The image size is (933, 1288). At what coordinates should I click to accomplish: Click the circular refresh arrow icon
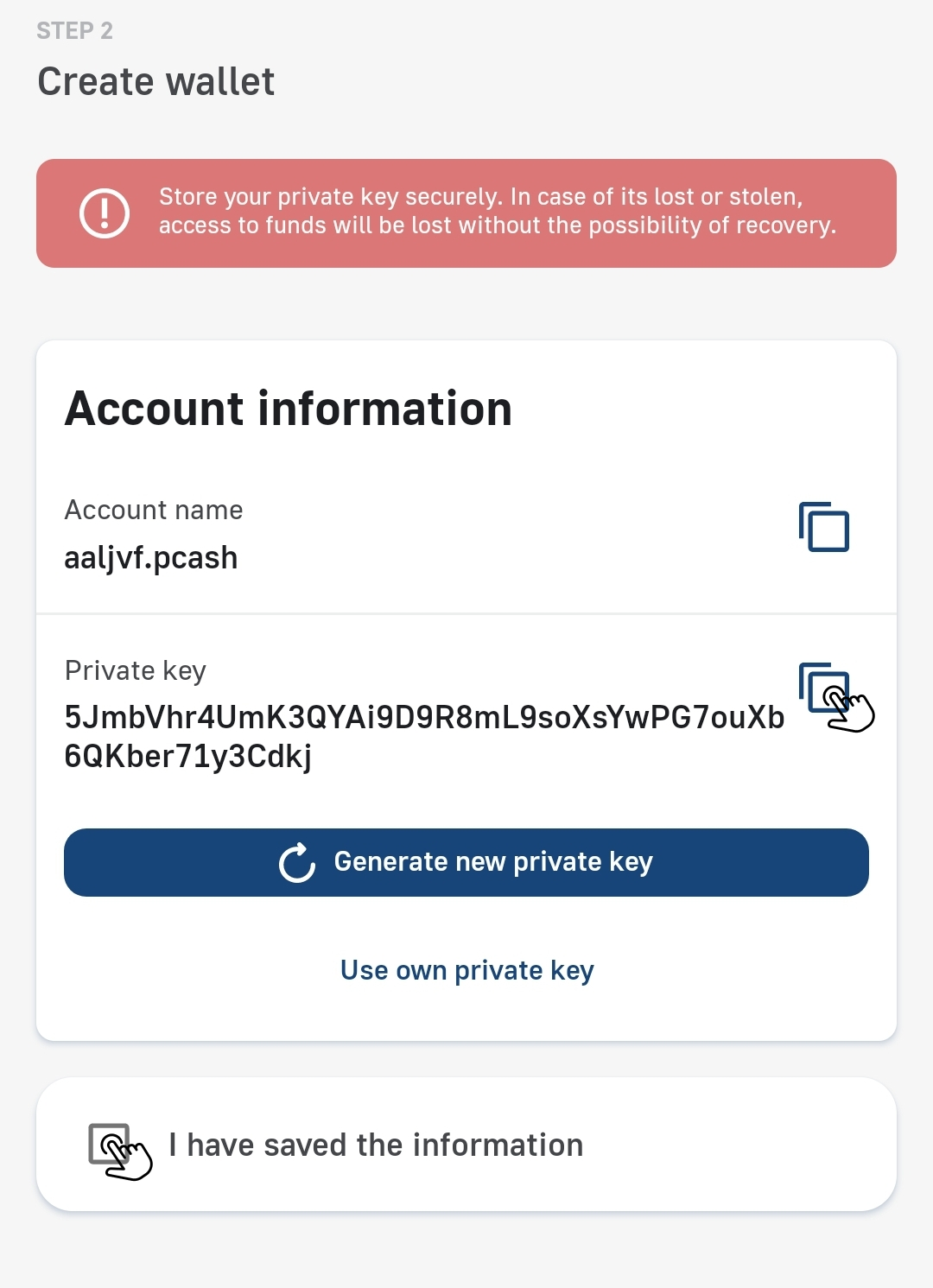(x=297, y=862)
